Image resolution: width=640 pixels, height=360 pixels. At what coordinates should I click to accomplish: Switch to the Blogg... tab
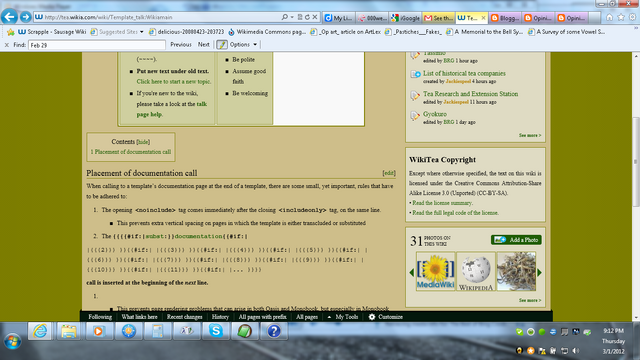coord(505,18)
